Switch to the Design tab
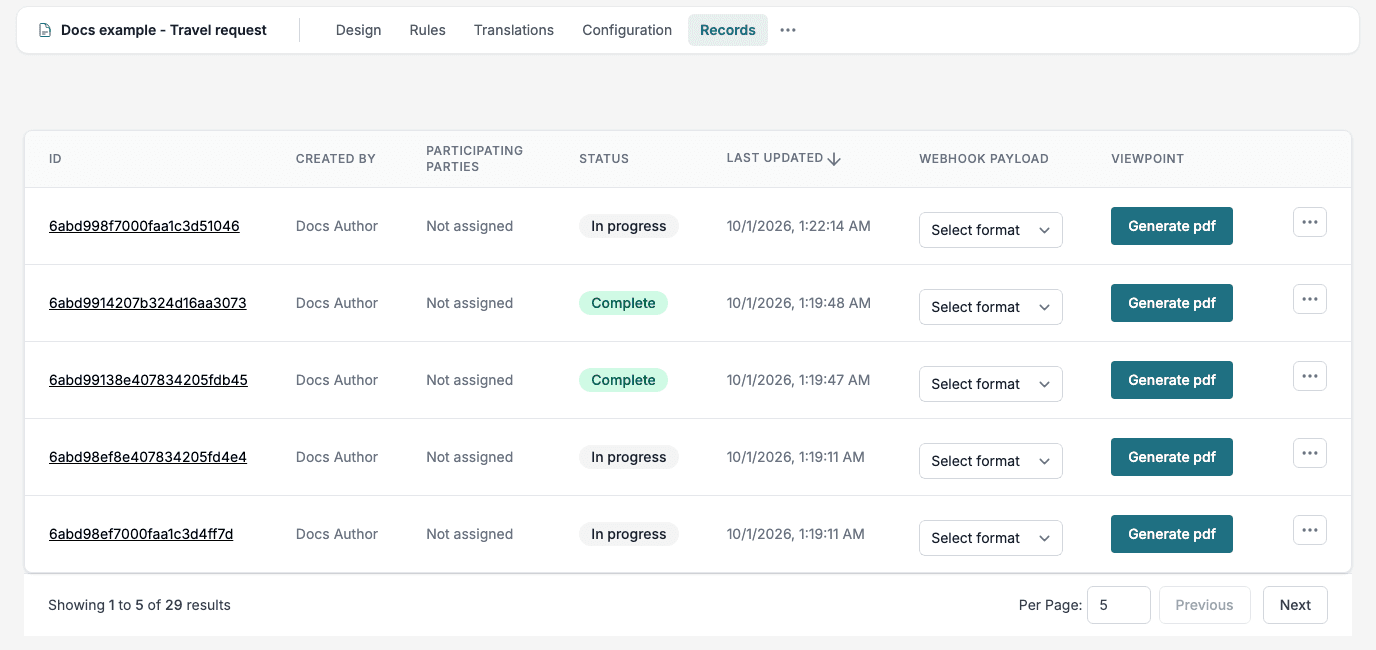The image size is (1376, 650). (x=358, y=30)
